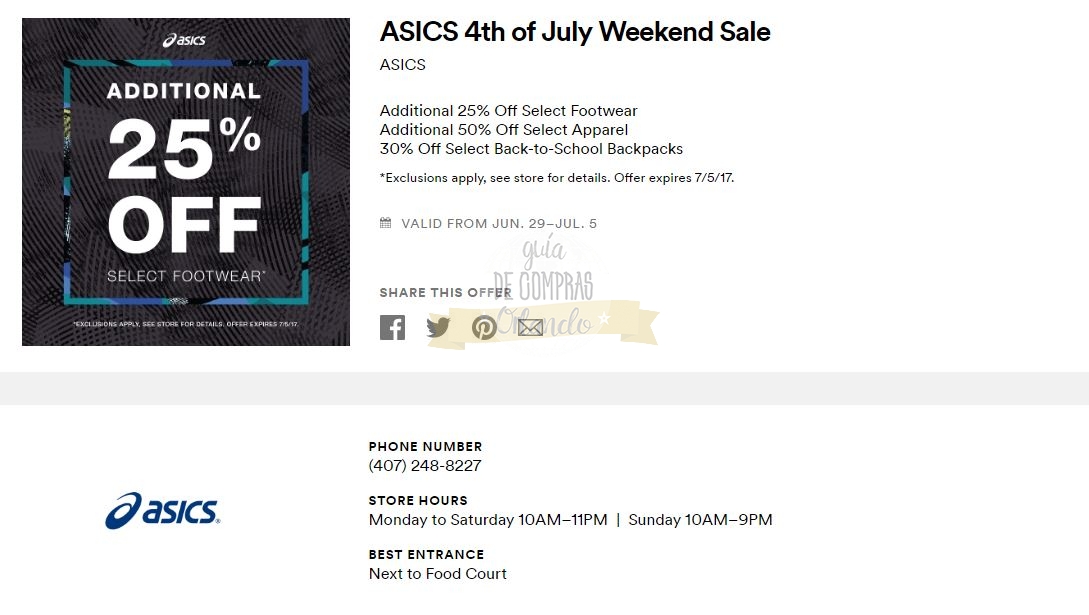Click the Monday to Saturday 10AM–11PM hours

488,520
